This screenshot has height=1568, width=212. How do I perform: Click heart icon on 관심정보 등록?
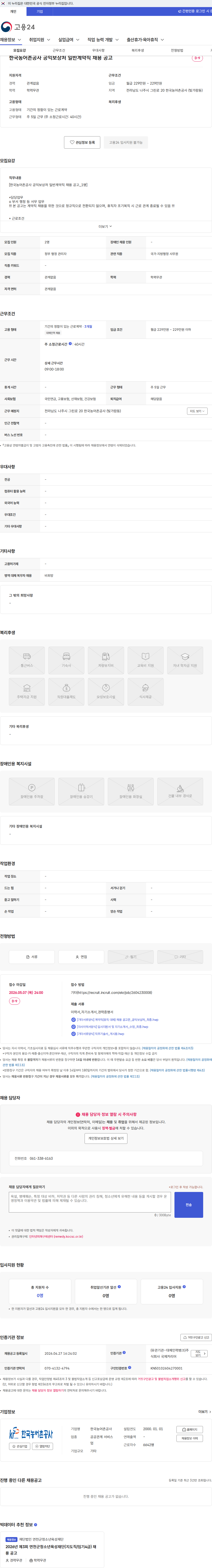click(x=72, y=142)
